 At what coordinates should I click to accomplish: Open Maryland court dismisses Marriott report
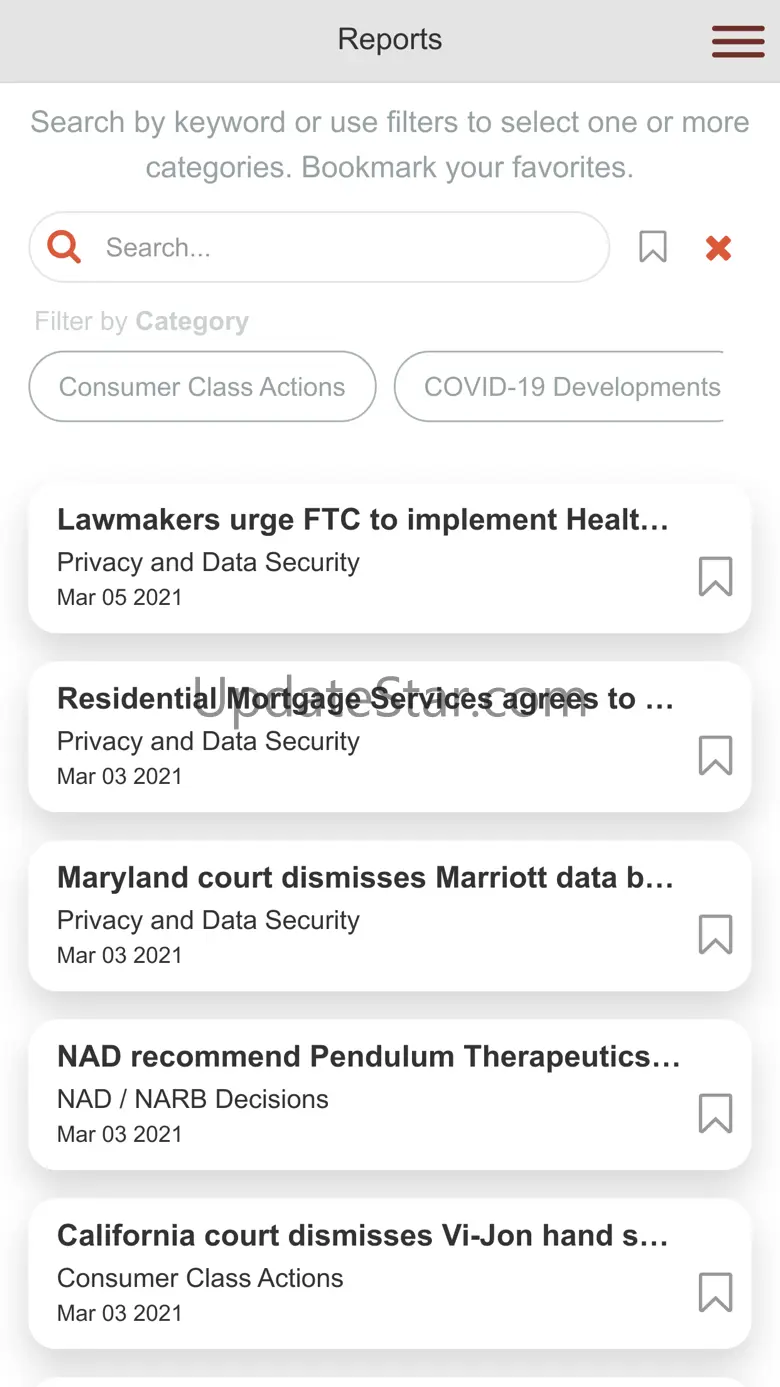tap(365, 878)
